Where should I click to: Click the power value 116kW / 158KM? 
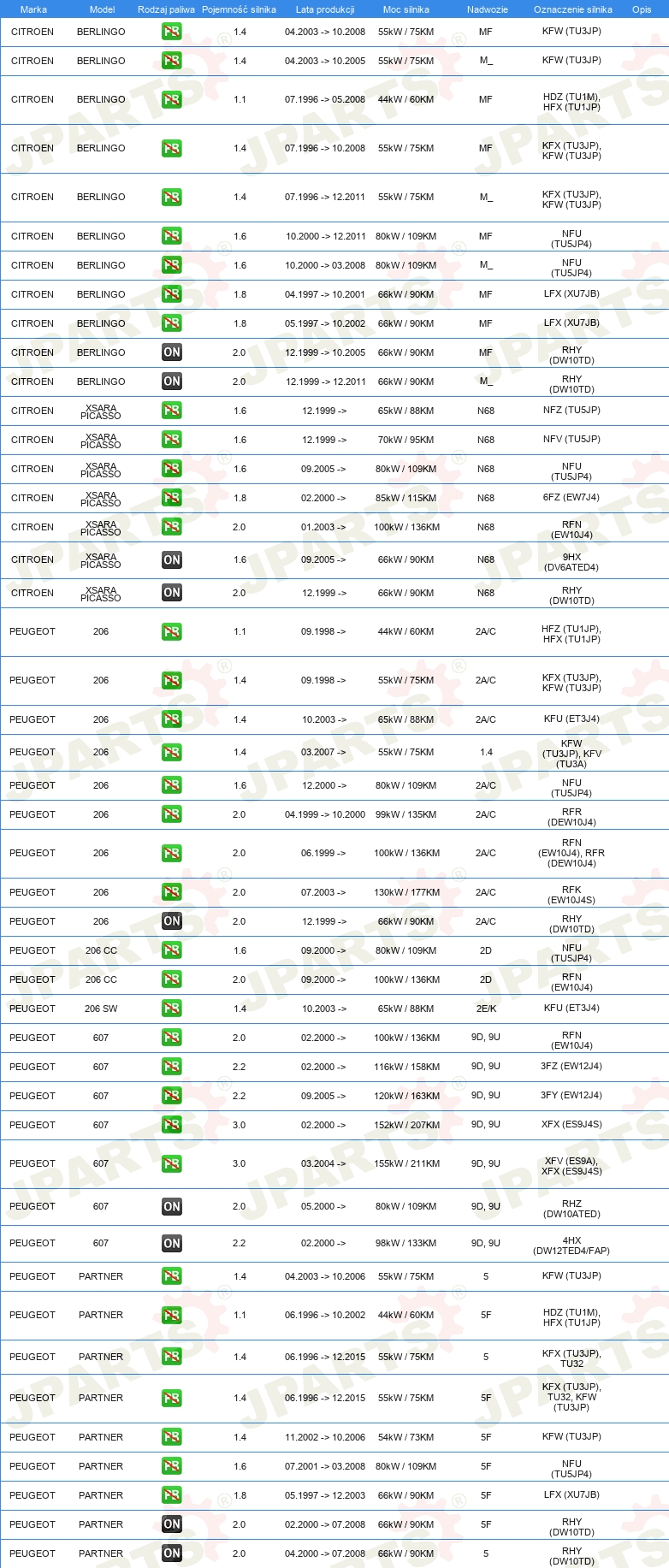tap(406, 1067)
